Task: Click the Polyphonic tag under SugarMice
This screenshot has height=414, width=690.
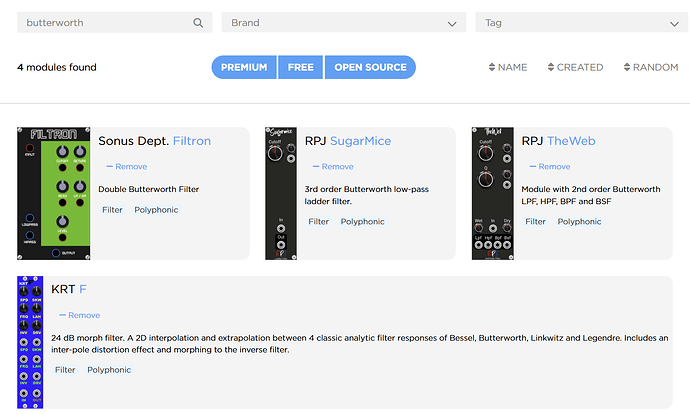Action: click(362, 221)
